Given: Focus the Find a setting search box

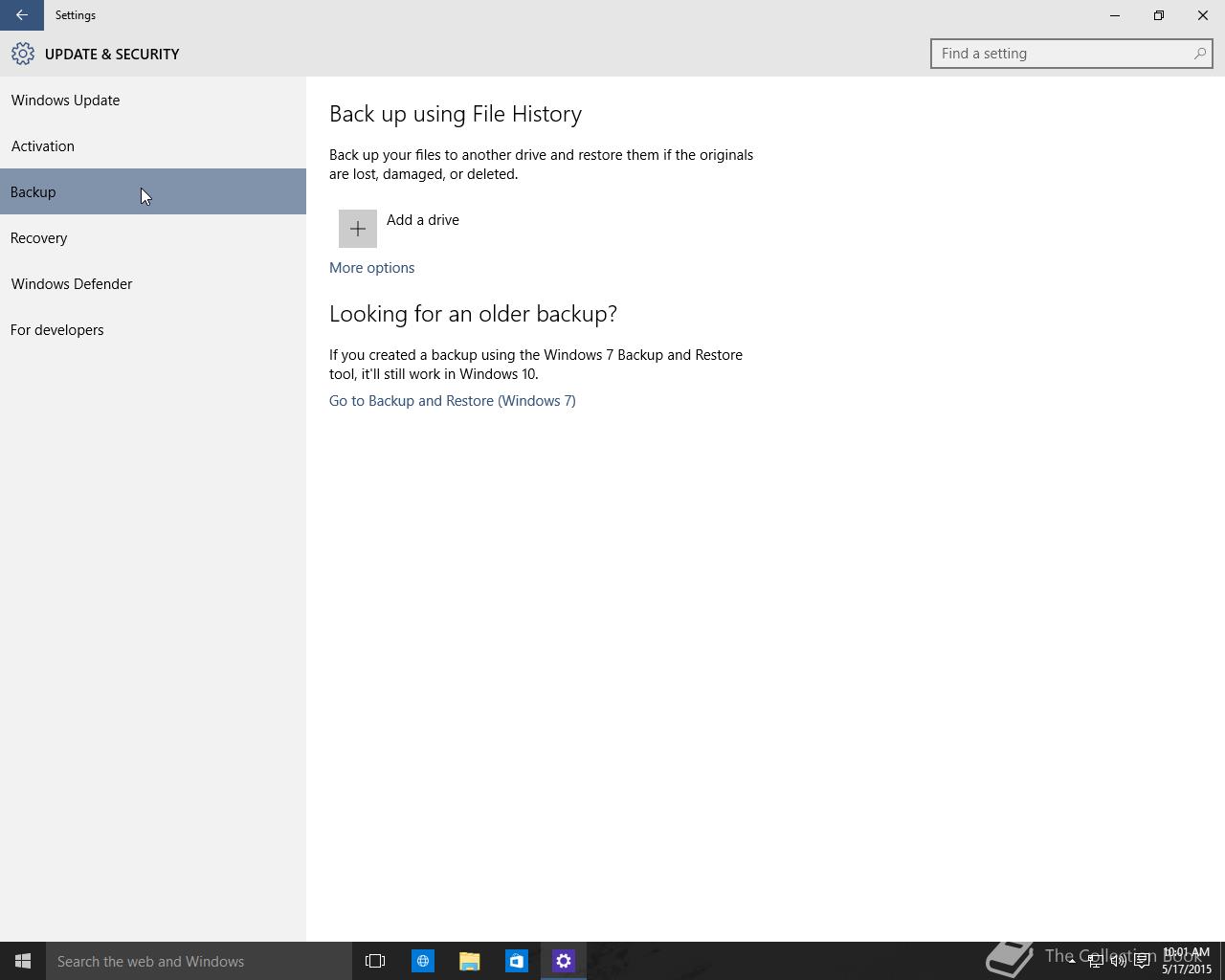Looking at the screenshot, I should click(1071, 54).
